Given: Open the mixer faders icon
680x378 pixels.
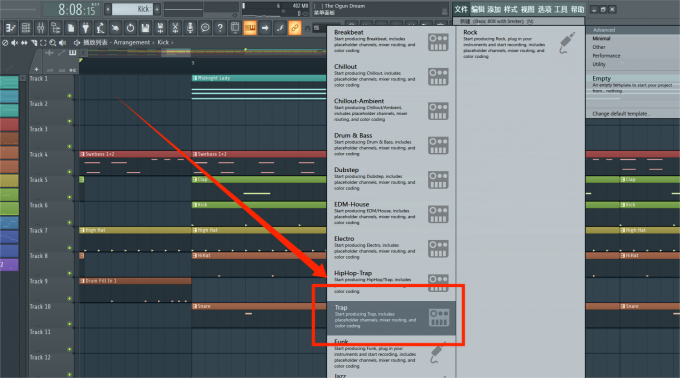Looking at the screenshot, I should click(40, 28).
